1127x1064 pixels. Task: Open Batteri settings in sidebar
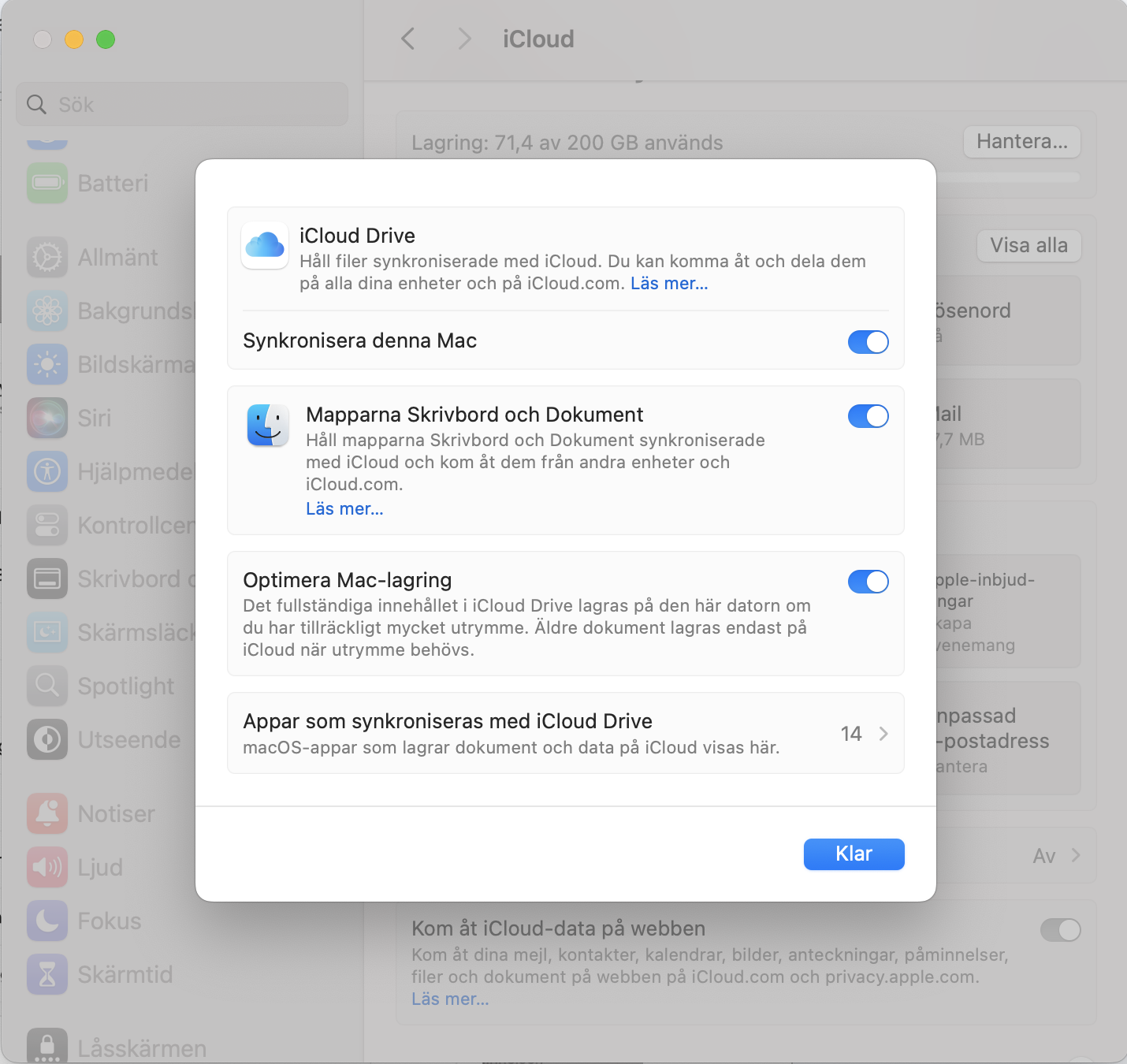(47, 183)
